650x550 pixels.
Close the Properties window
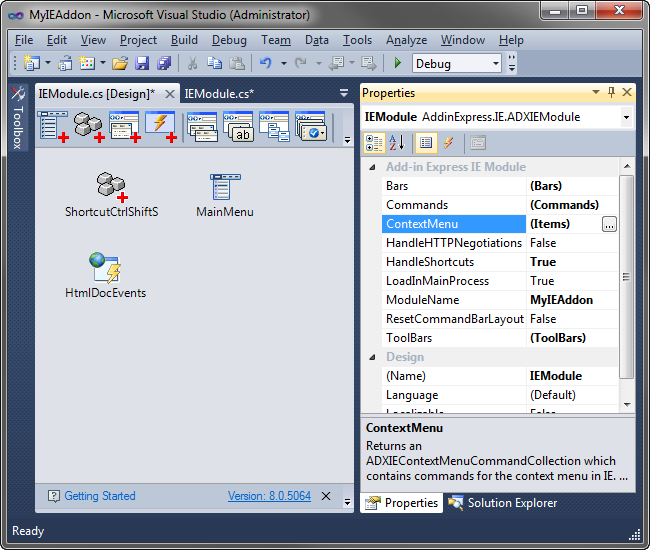[x=627, y=92]
